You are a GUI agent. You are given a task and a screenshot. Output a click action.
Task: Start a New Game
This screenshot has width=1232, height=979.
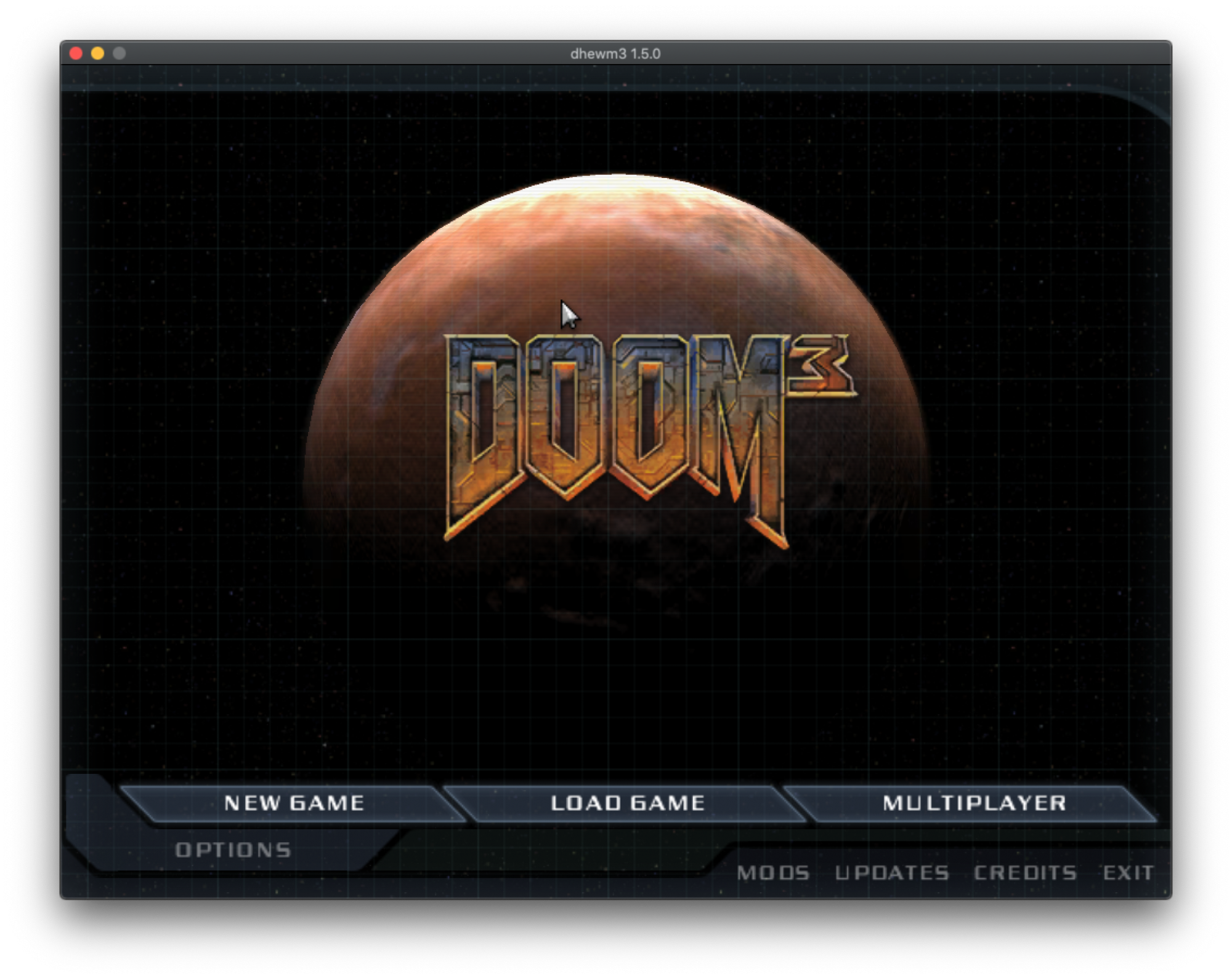(294, 803)
